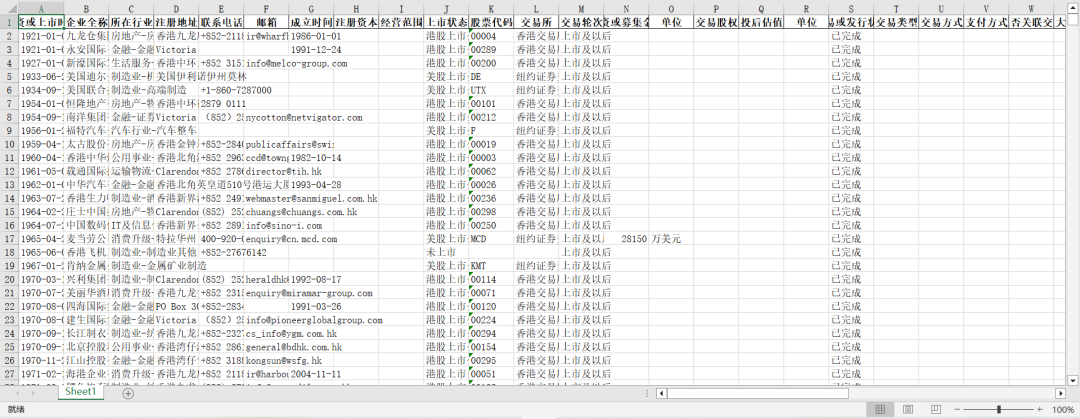Select the 经营范围 header cell
The width and height of the screenshot is (1080, 419).
click(402, 22)
